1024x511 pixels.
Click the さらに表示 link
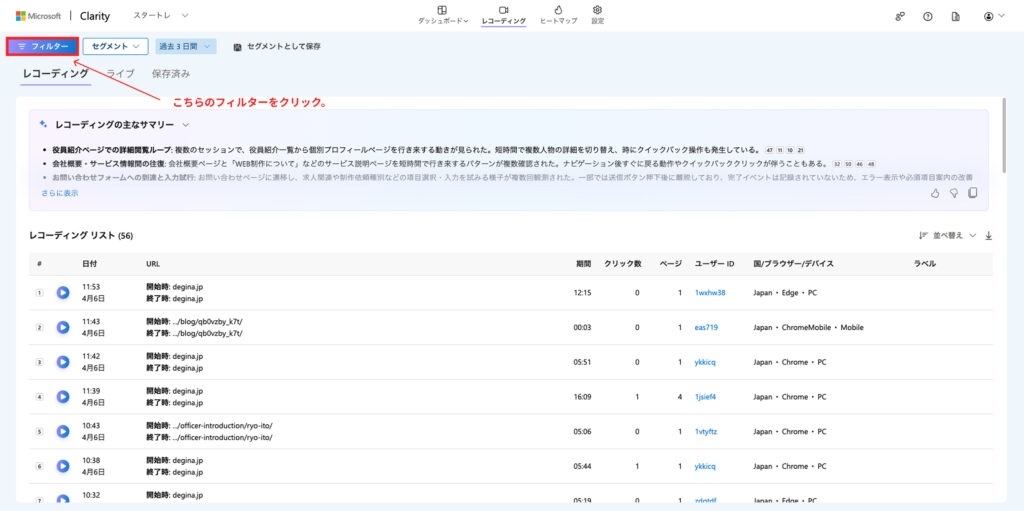59,193
